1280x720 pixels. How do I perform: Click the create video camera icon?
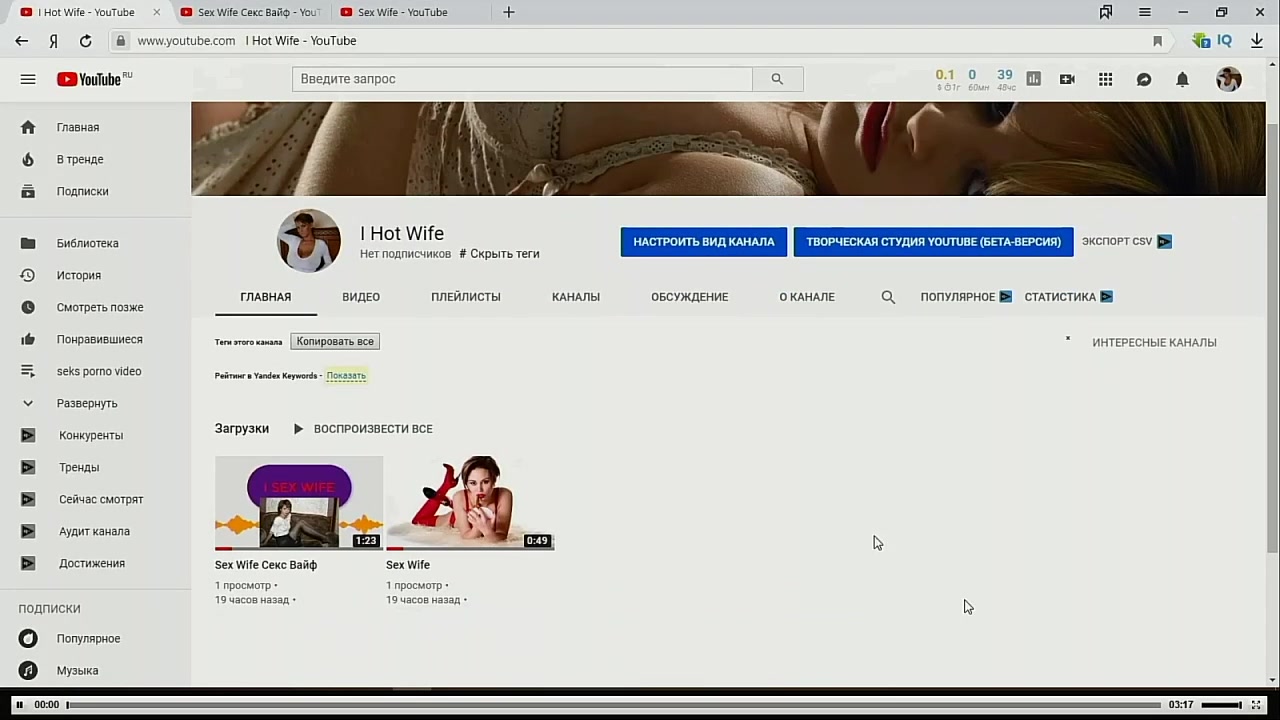(x=1067, y=79)
